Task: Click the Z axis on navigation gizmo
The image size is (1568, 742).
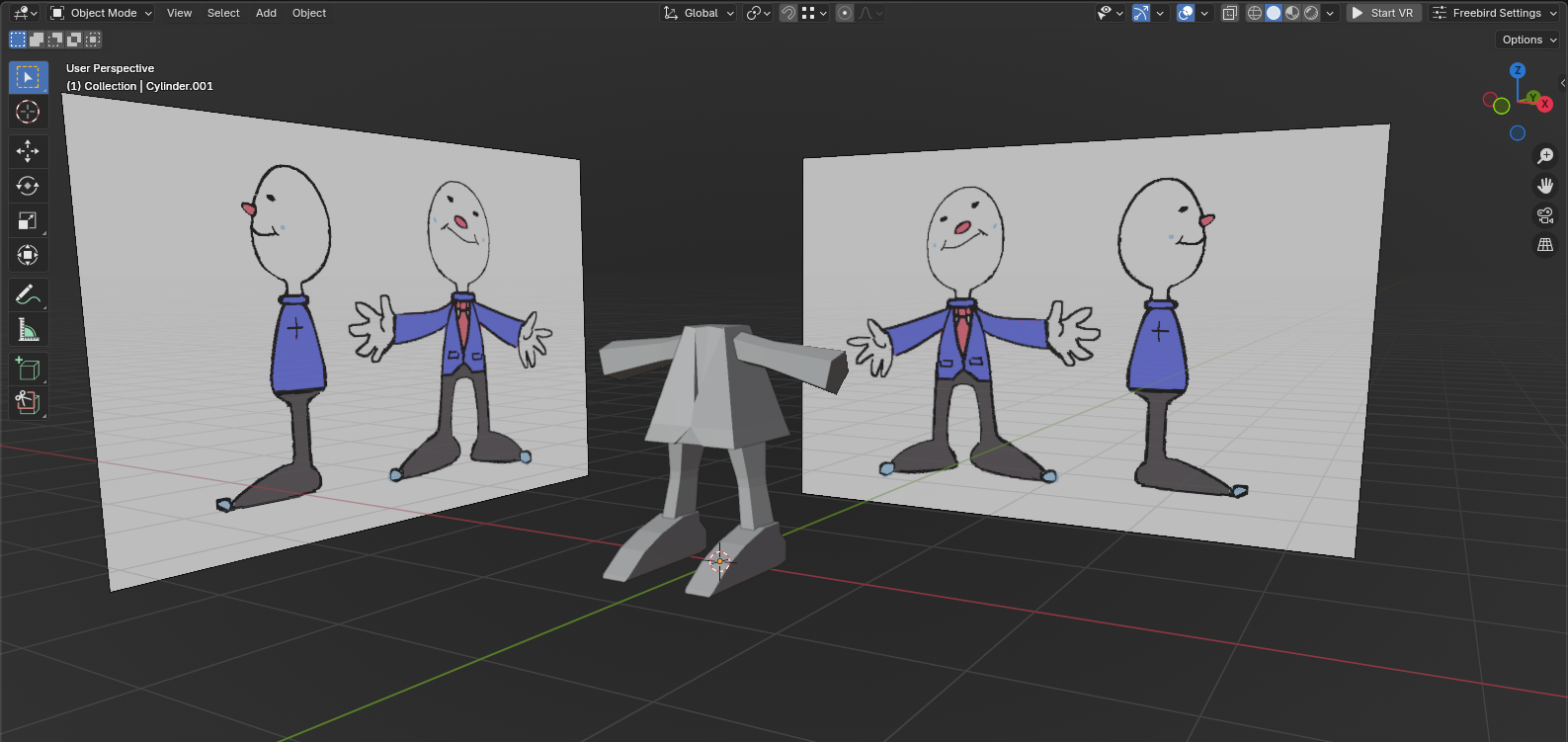Action: (x=1518, y=70)
